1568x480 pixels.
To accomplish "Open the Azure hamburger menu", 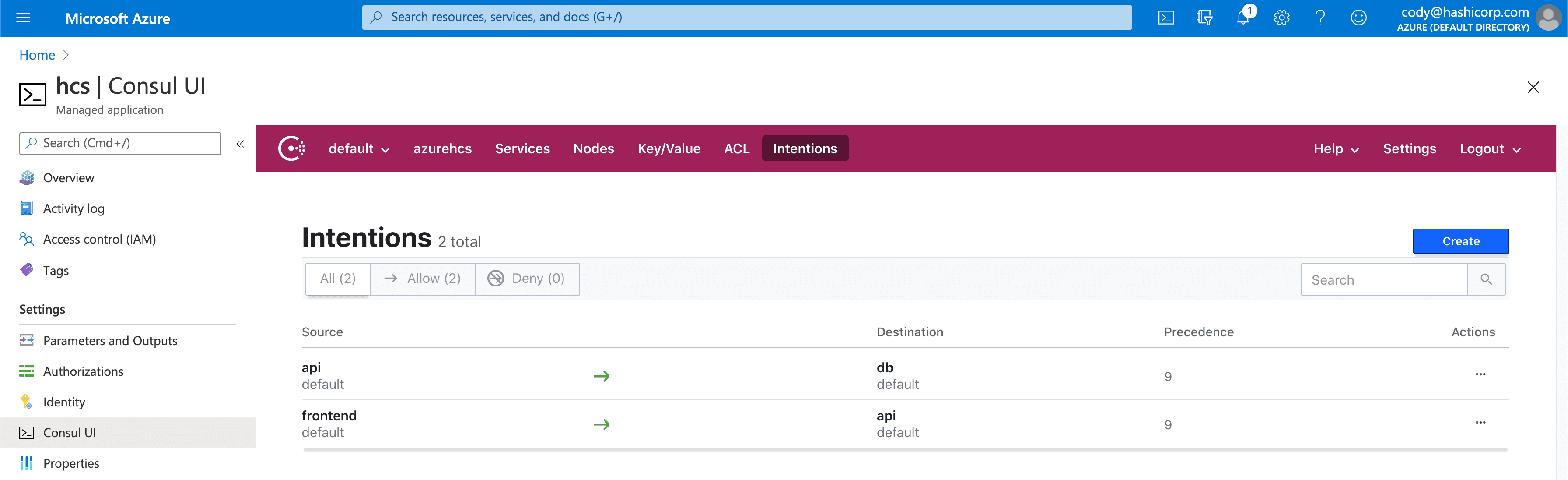I will coord(23,18).
